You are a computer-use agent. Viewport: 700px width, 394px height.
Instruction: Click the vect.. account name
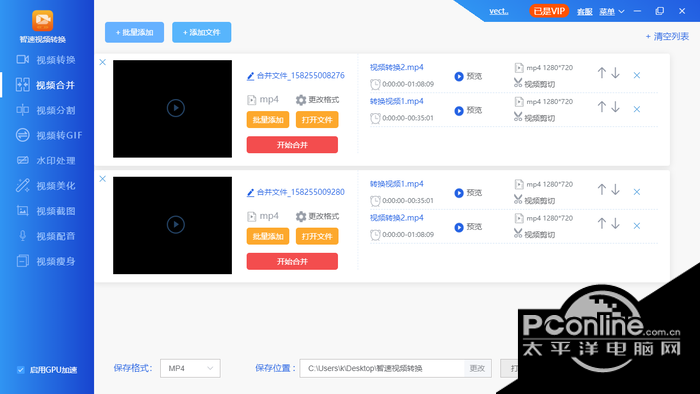pyautogui.click(x=499, y=11)
